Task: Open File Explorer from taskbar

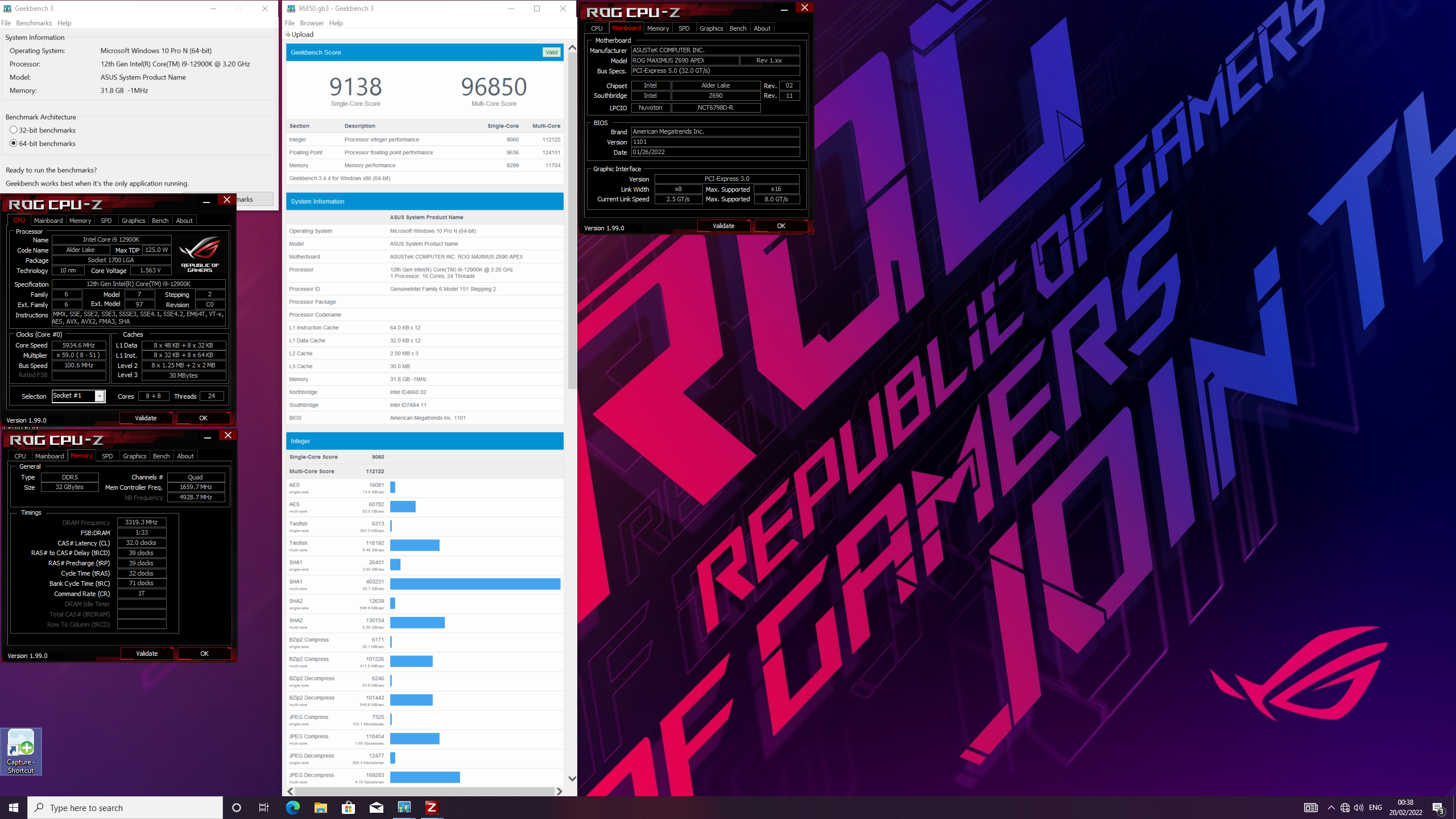Action: click(321, 808)
